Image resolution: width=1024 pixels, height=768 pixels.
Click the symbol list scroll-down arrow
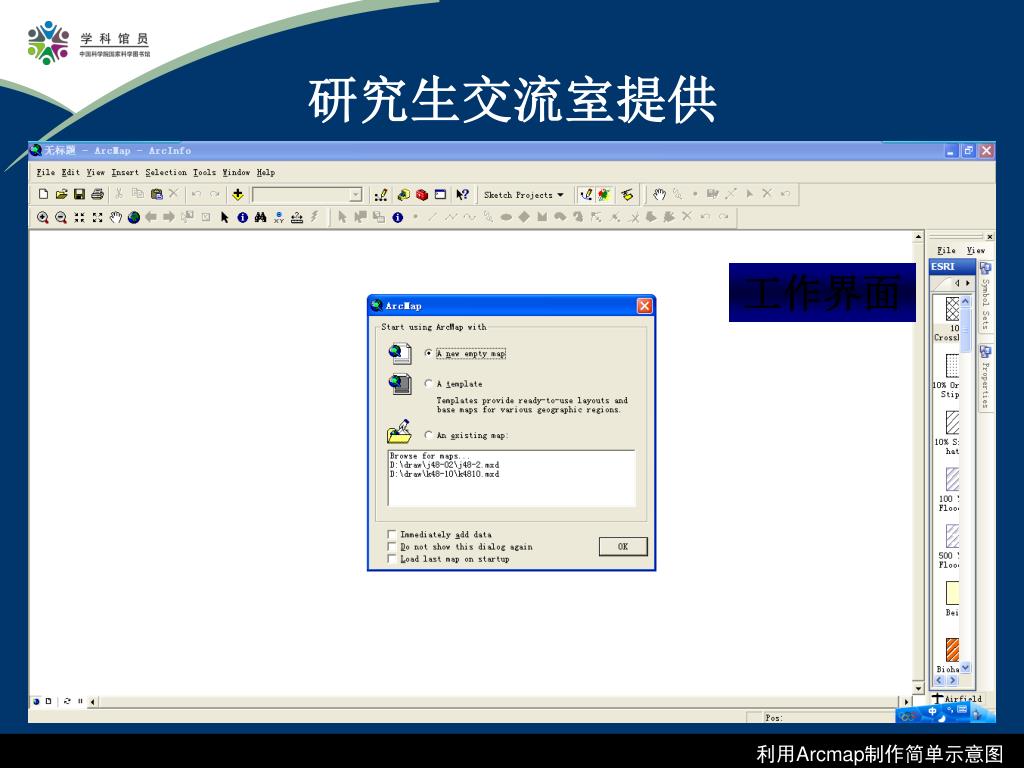pyautogui.click(x=966, y=667)
